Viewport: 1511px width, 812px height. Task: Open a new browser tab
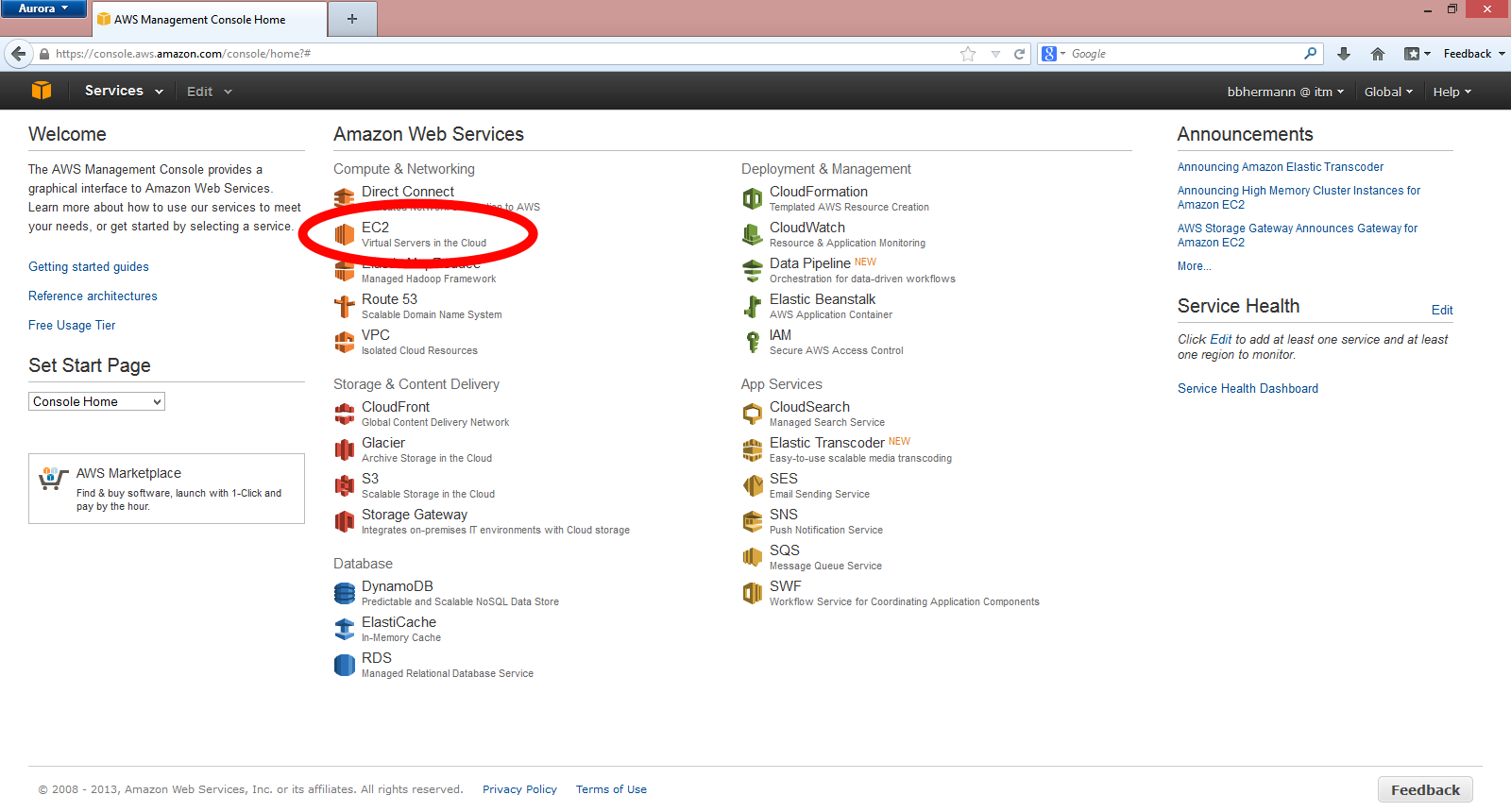point(352,19)
